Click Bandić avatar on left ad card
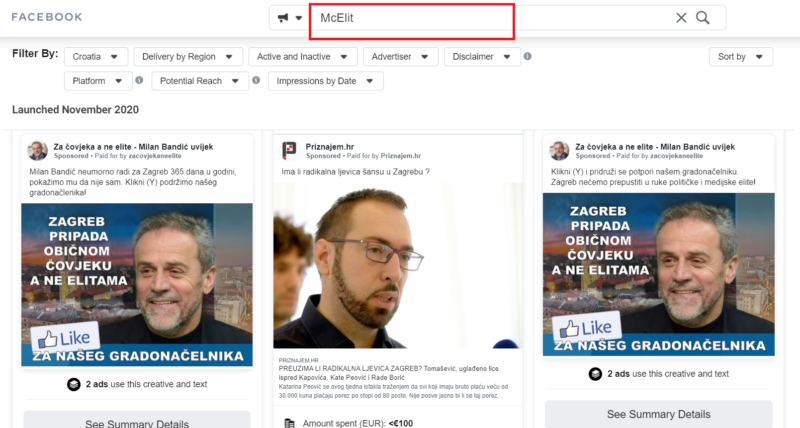 [38, 150]
